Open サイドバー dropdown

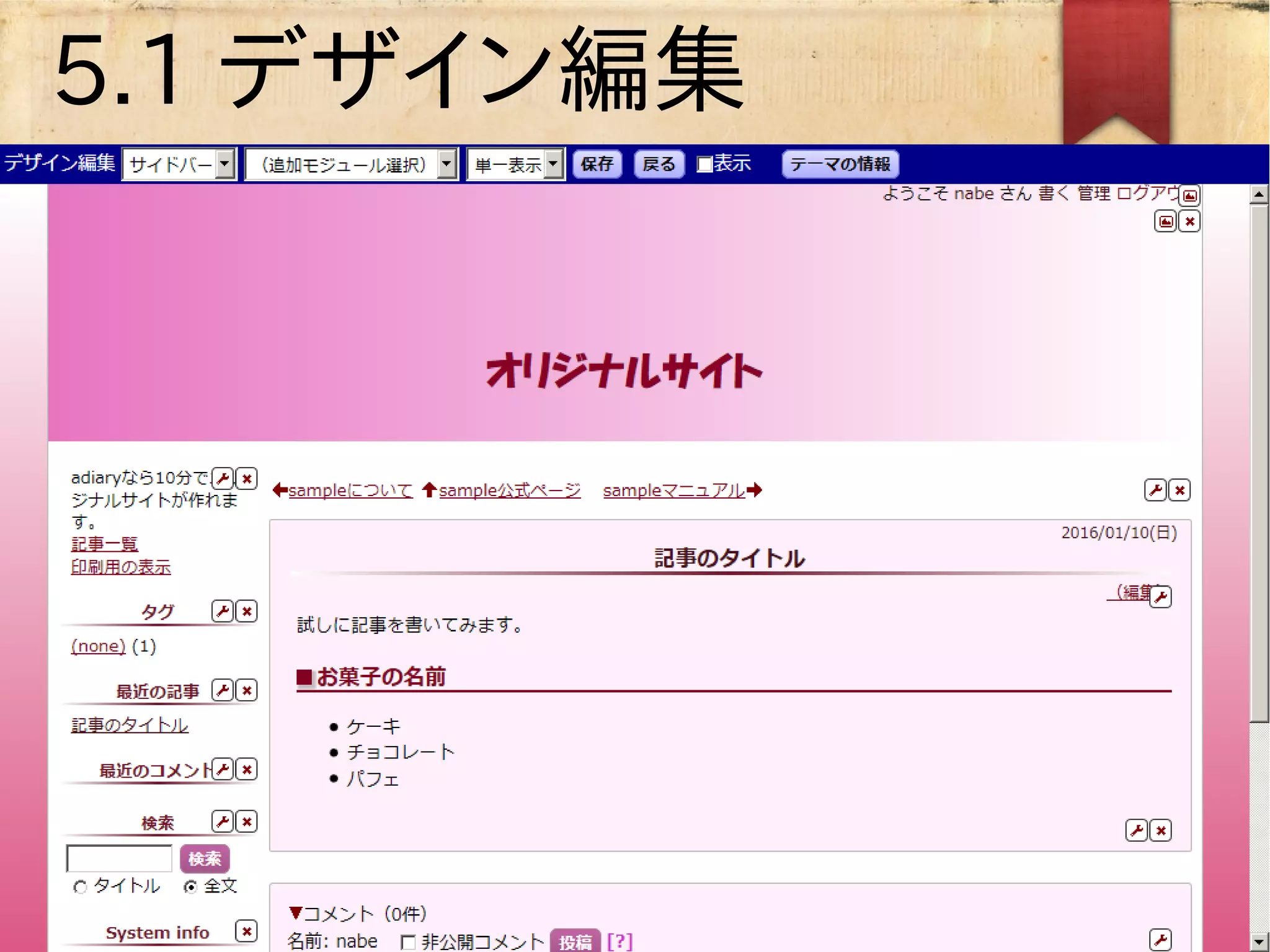pyautogui.click(x=179, y=164)
